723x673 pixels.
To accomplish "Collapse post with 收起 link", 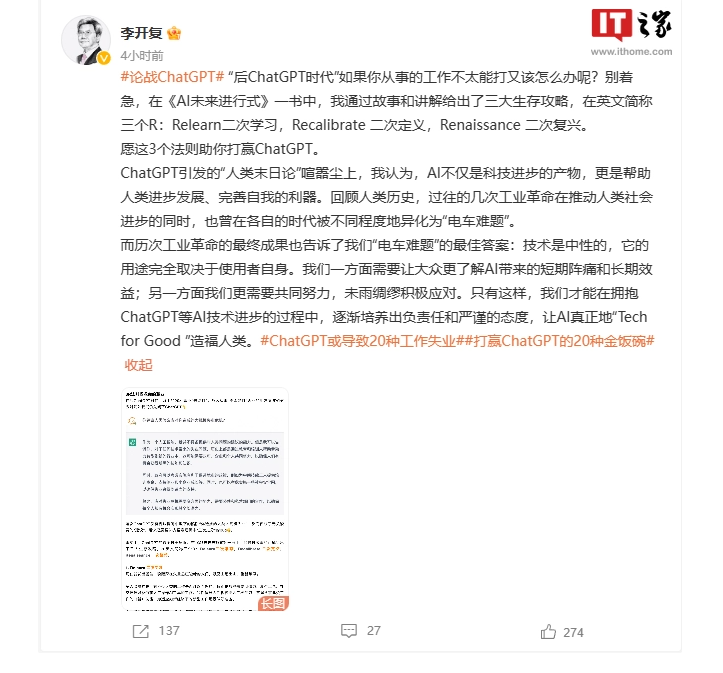I will click(x=138, y=365).
